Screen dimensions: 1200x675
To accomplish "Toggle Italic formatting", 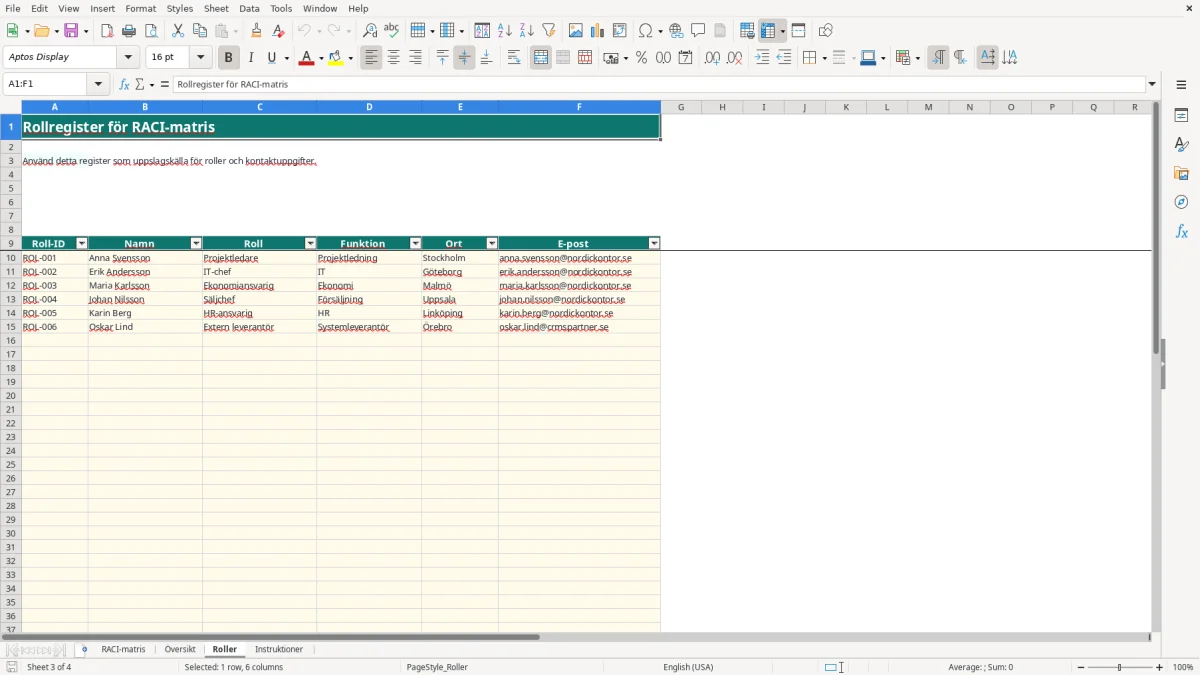I will tap(251, 58).
